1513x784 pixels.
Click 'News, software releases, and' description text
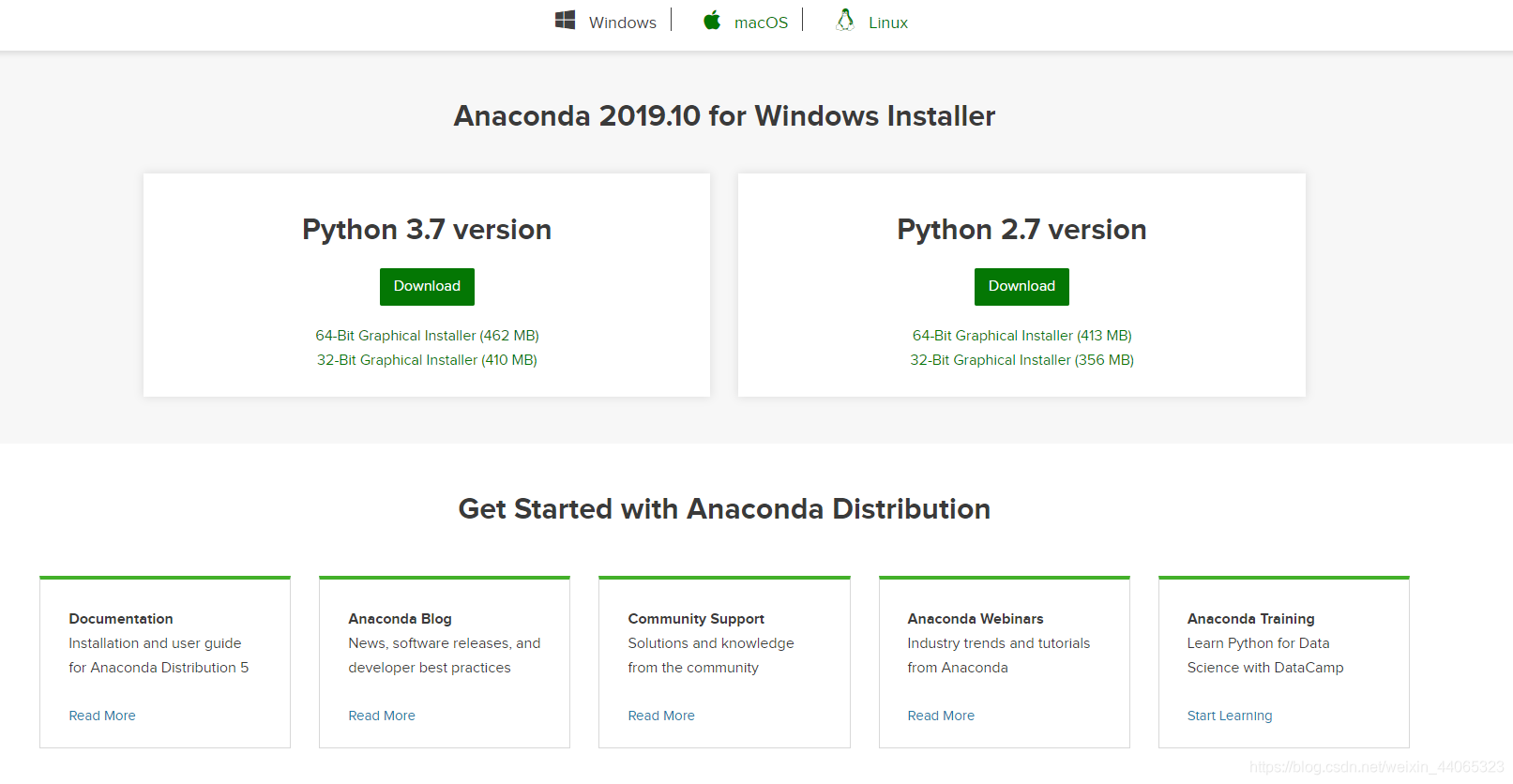444,643
